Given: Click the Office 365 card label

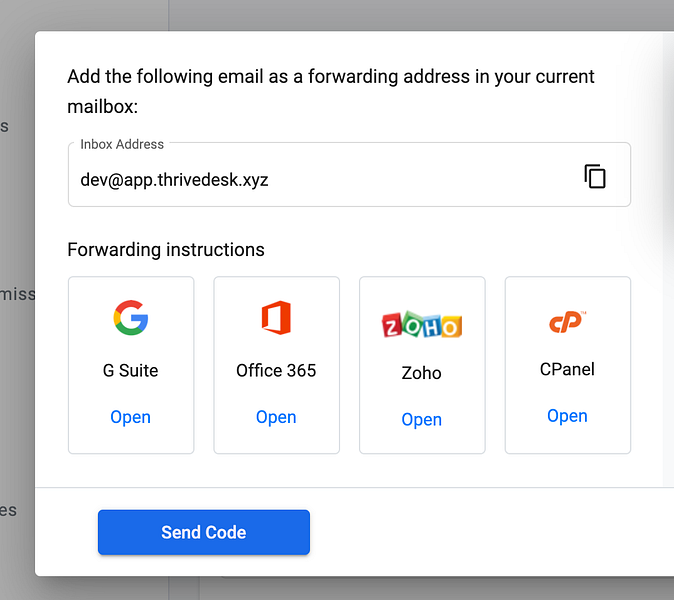Looking at the screenshot, I should (276, 370).
